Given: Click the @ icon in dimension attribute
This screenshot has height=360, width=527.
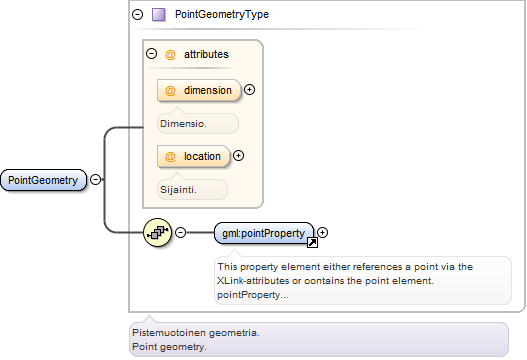Looking at the screenshot, I should (170, 90).
